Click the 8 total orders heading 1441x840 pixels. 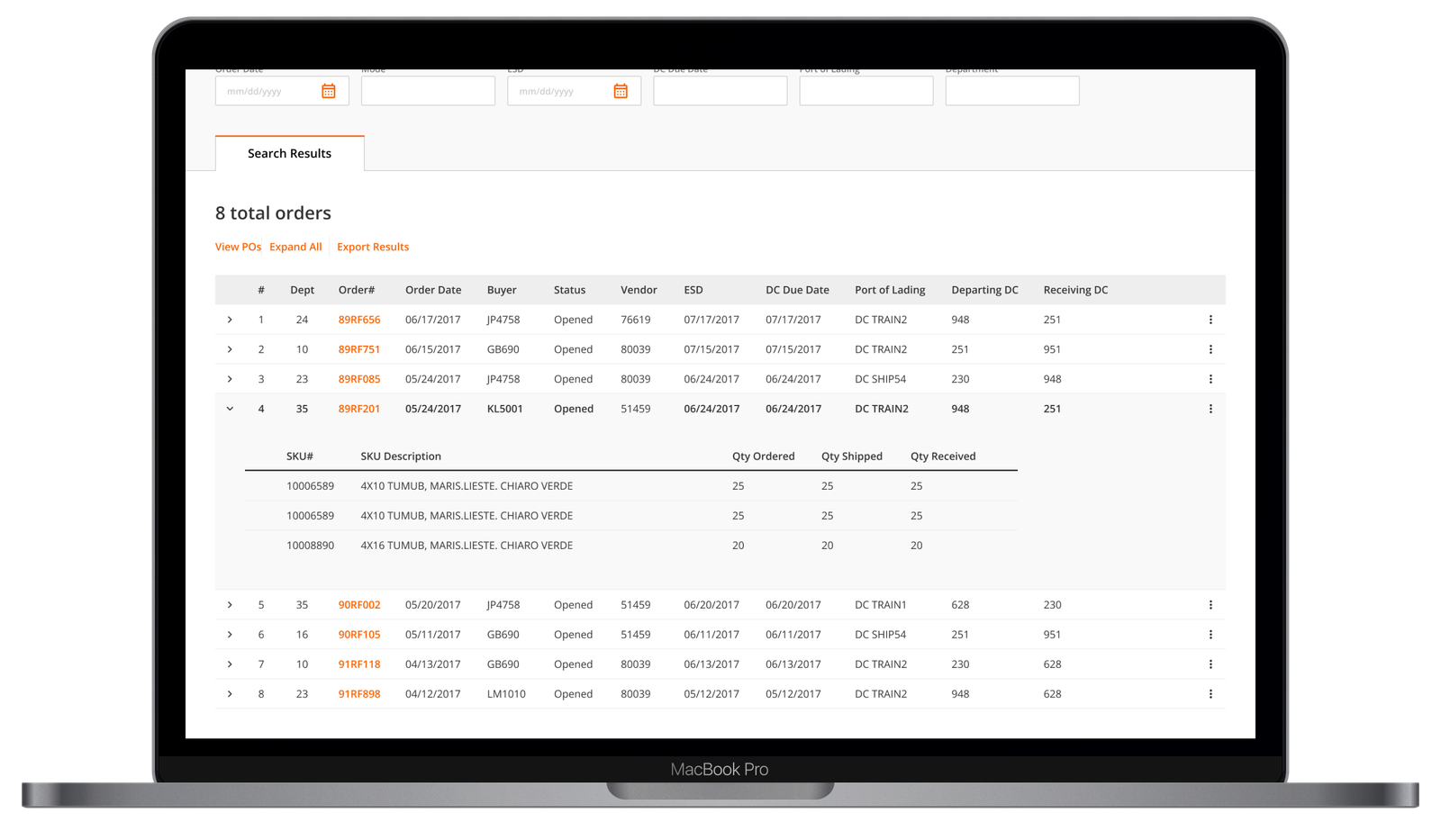(273, 213)
